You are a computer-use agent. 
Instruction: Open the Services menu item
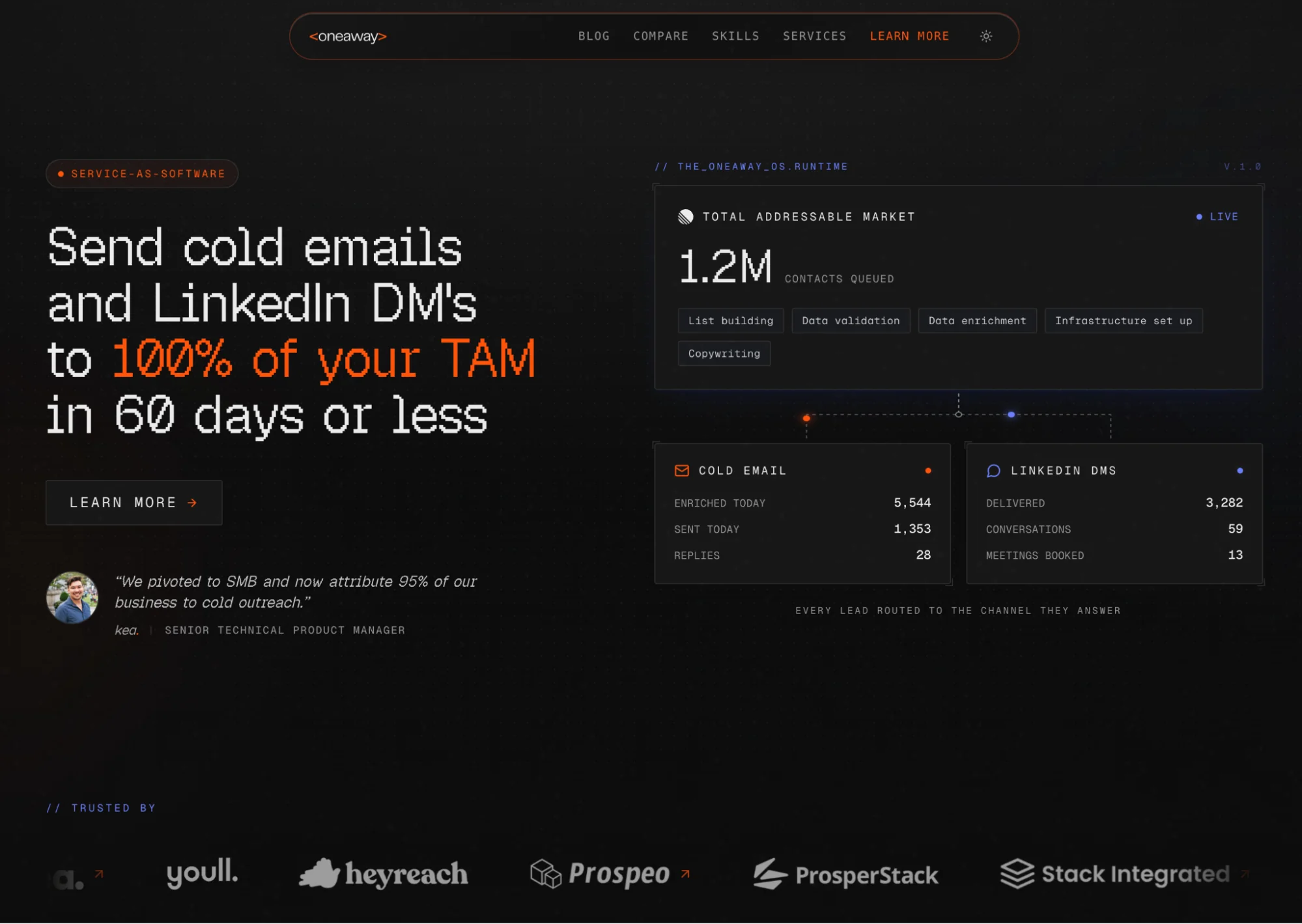tap(814, 36)
